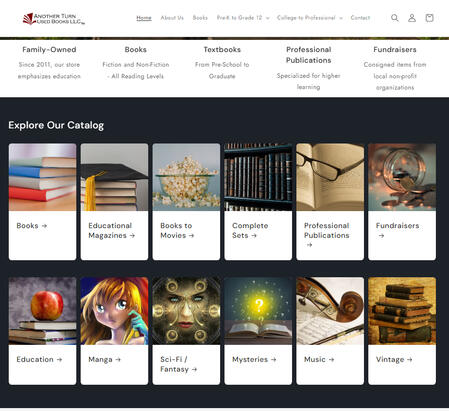Click the stacked colorful books thumbnail
Screen dimensions: 449x411
42,177
